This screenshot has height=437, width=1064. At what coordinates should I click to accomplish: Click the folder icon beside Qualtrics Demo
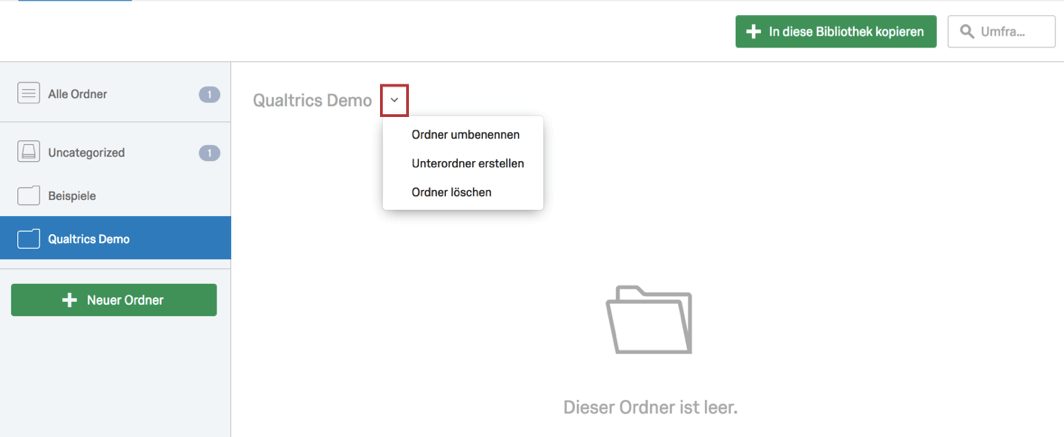click(x=28, y=239)
